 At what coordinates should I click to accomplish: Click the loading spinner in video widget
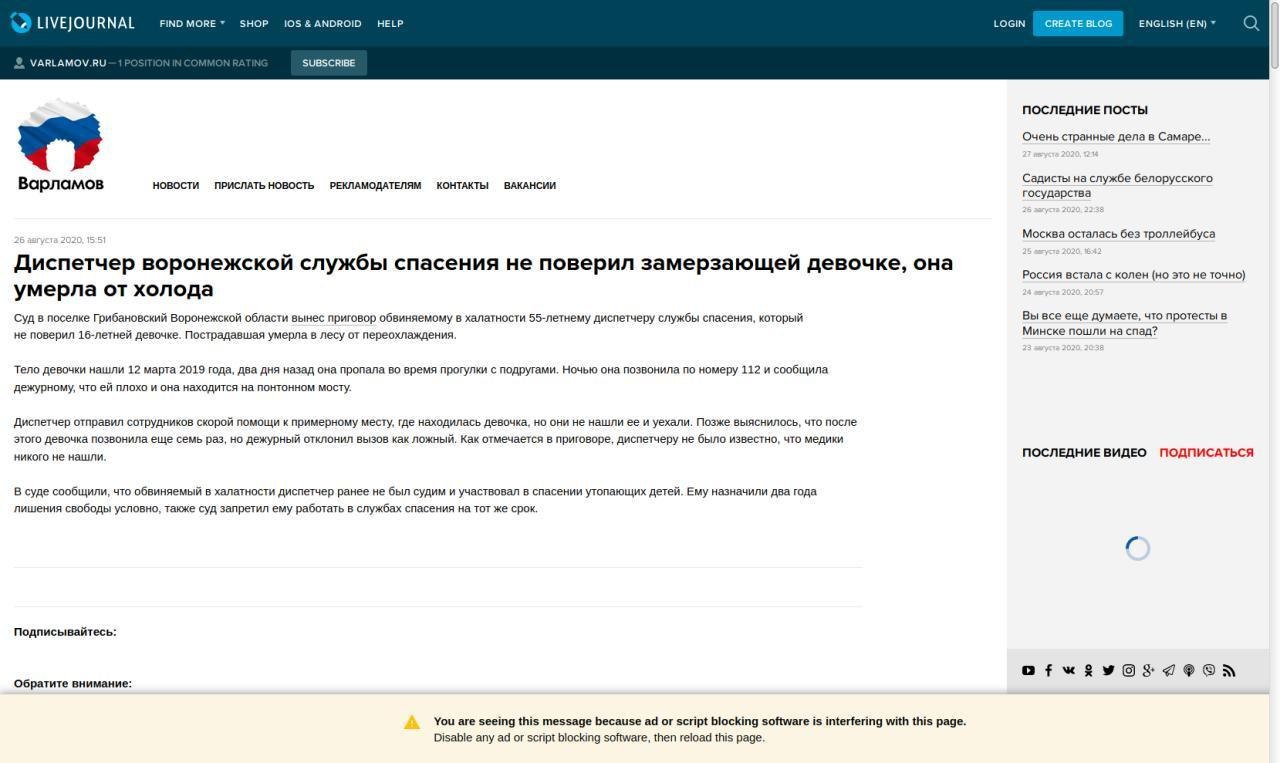pos(1137,548)
